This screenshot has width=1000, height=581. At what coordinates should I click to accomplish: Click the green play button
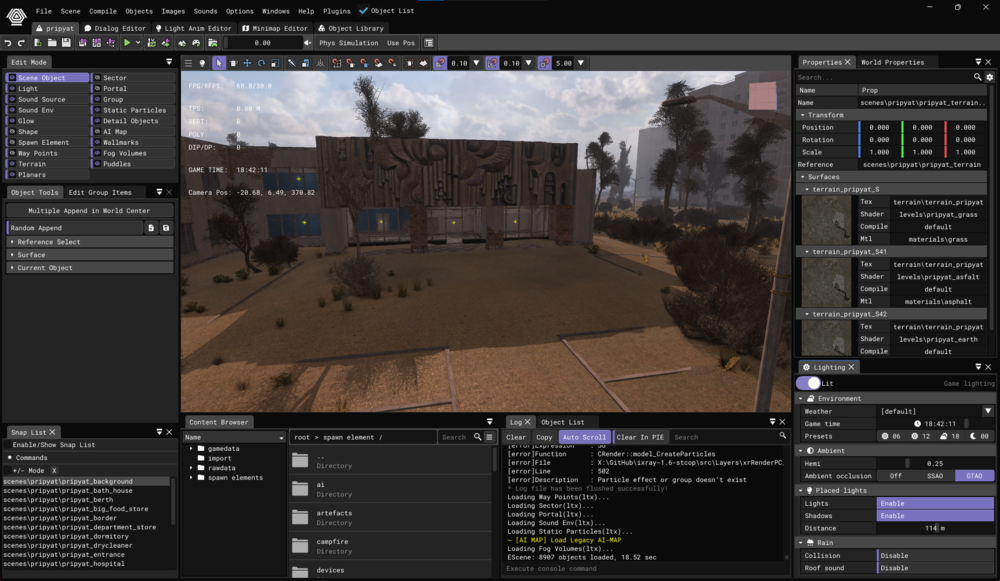click(127, 43)
